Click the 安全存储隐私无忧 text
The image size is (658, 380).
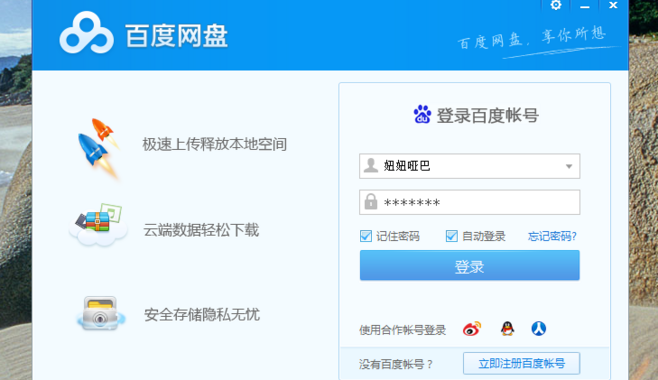202,315
